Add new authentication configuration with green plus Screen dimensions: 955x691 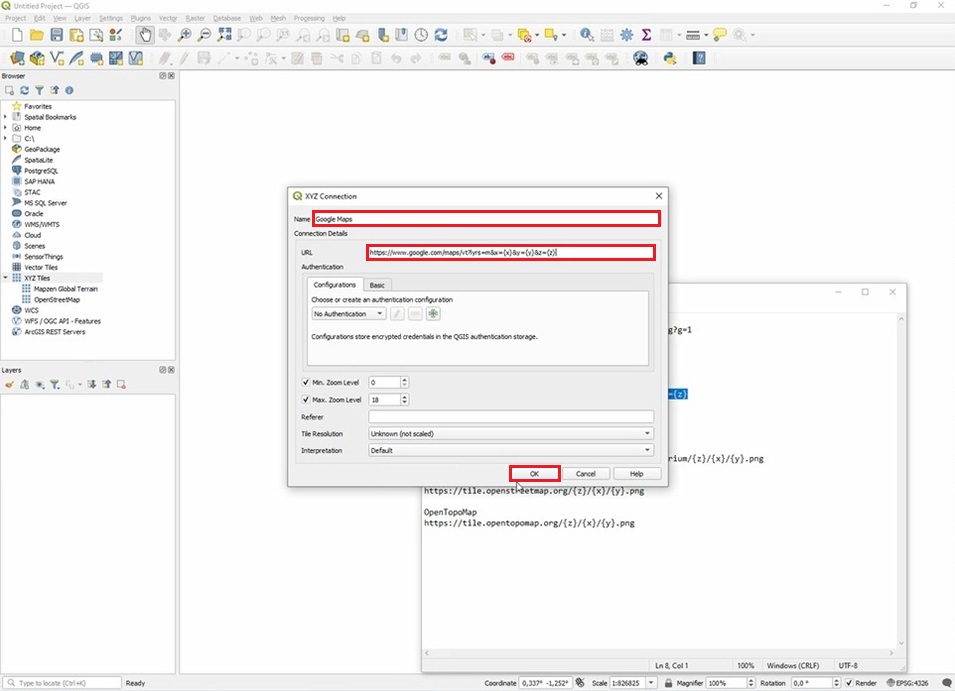pyautogui.click(x=434, y=314)
